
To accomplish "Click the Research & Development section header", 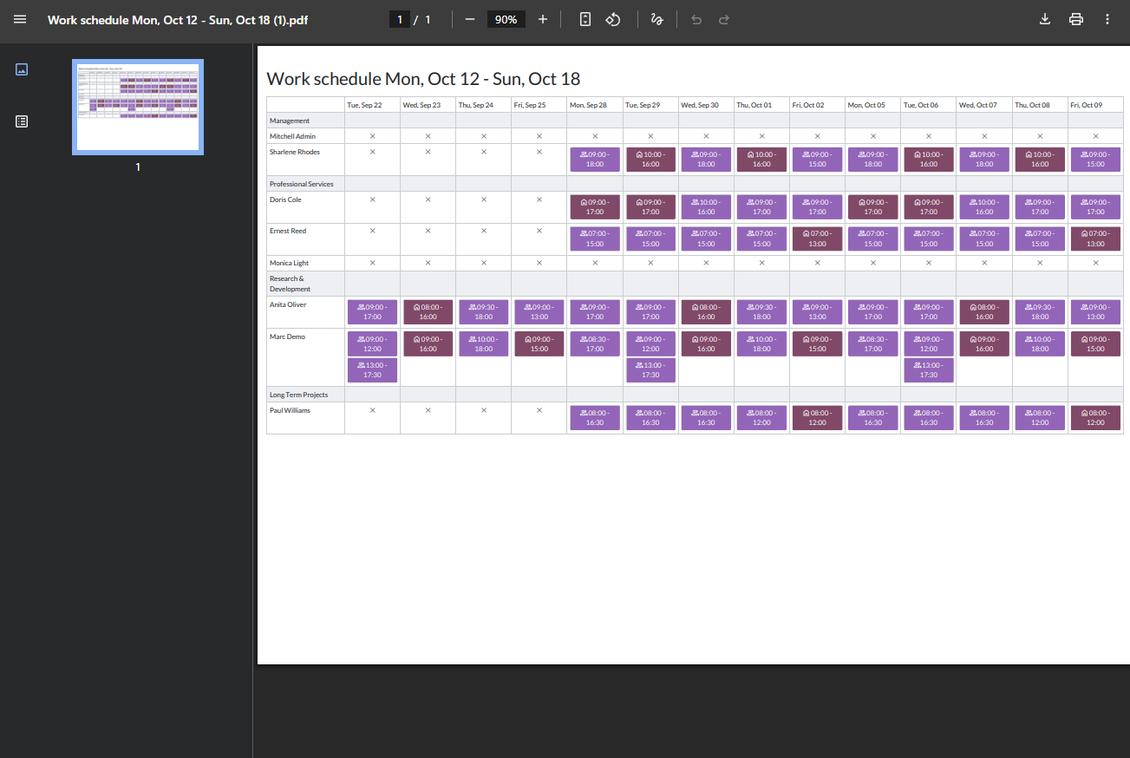I will pos(290,284).
